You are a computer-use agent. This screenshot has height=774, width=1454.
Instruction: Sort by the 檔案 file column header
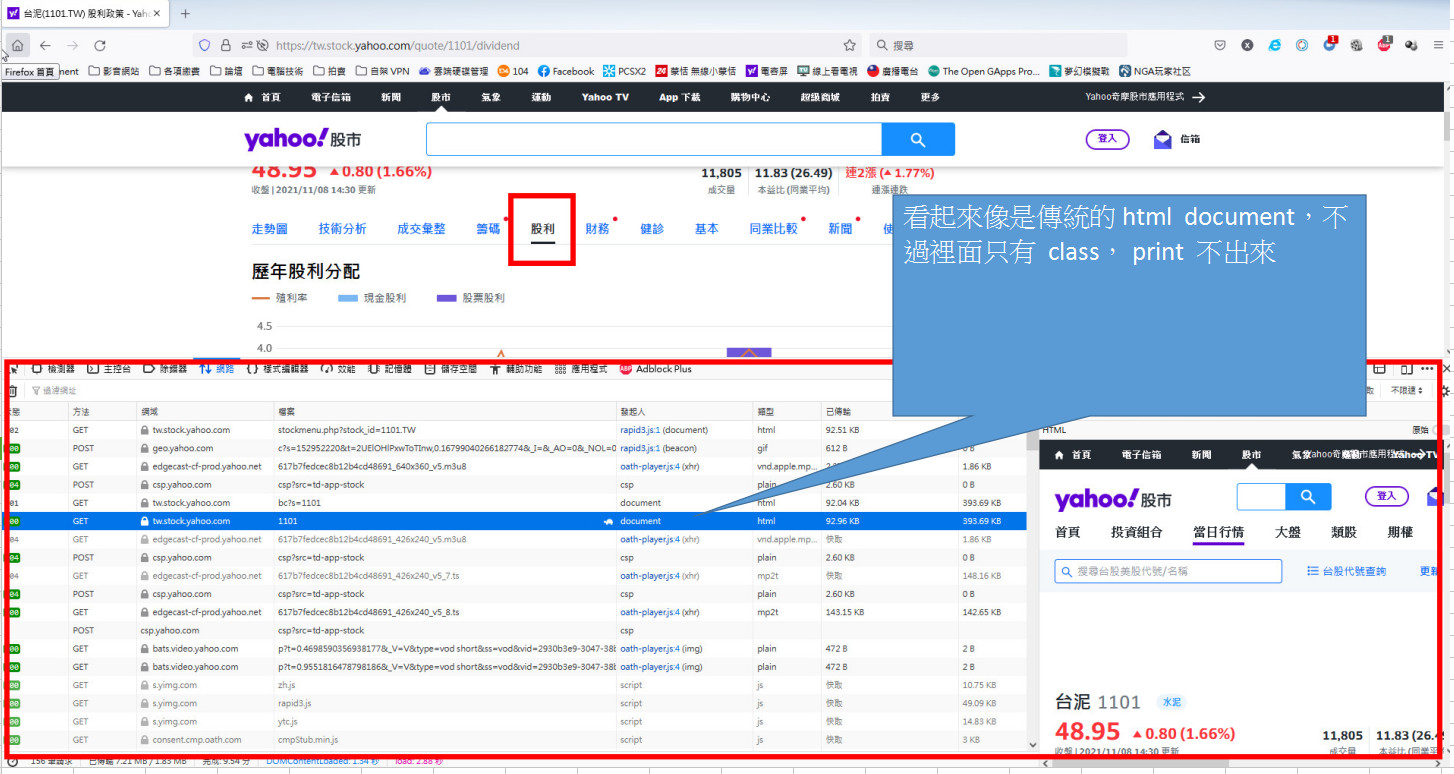[446, 411]
